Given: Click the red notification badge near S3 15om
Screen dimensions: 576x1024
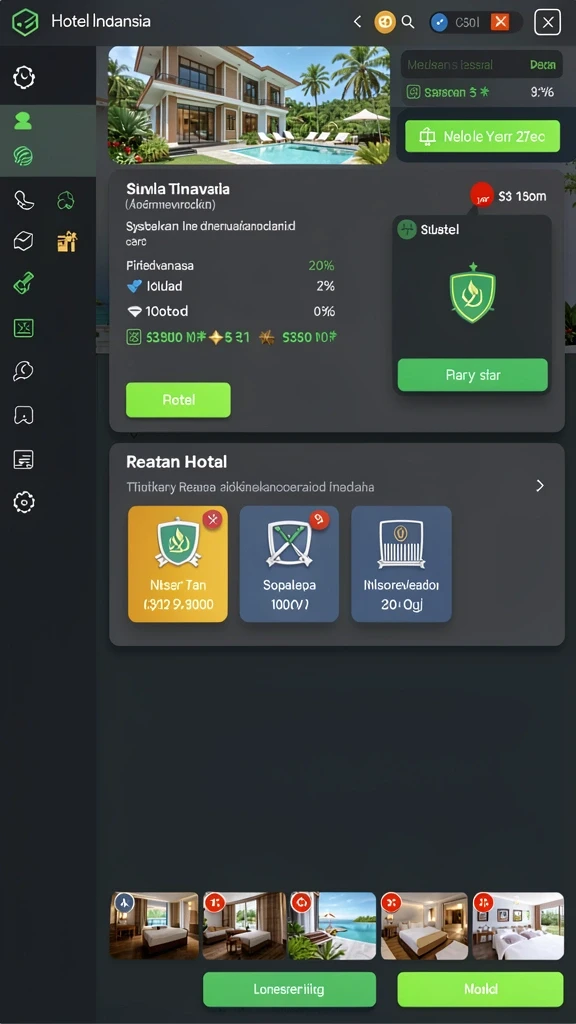Looking at the screenshot, I should 482,195.
